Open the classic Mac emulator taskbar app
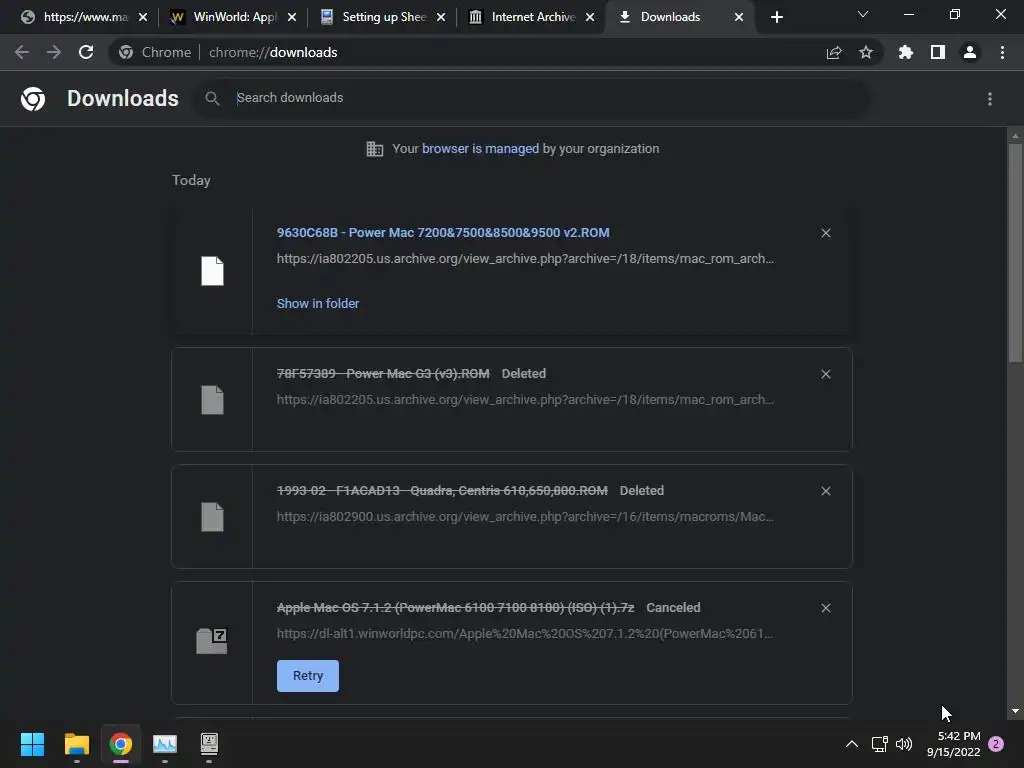The width and height of the screenshot is (1024, 768). pos(209,744)
